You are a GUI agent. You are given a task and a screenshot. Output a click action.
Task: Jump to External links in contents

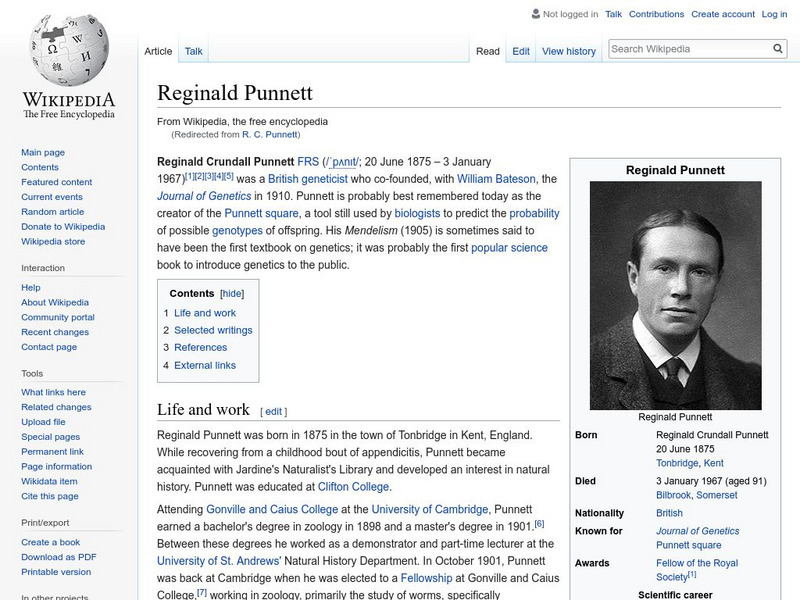pyautogui.click(x=205, y=365)
